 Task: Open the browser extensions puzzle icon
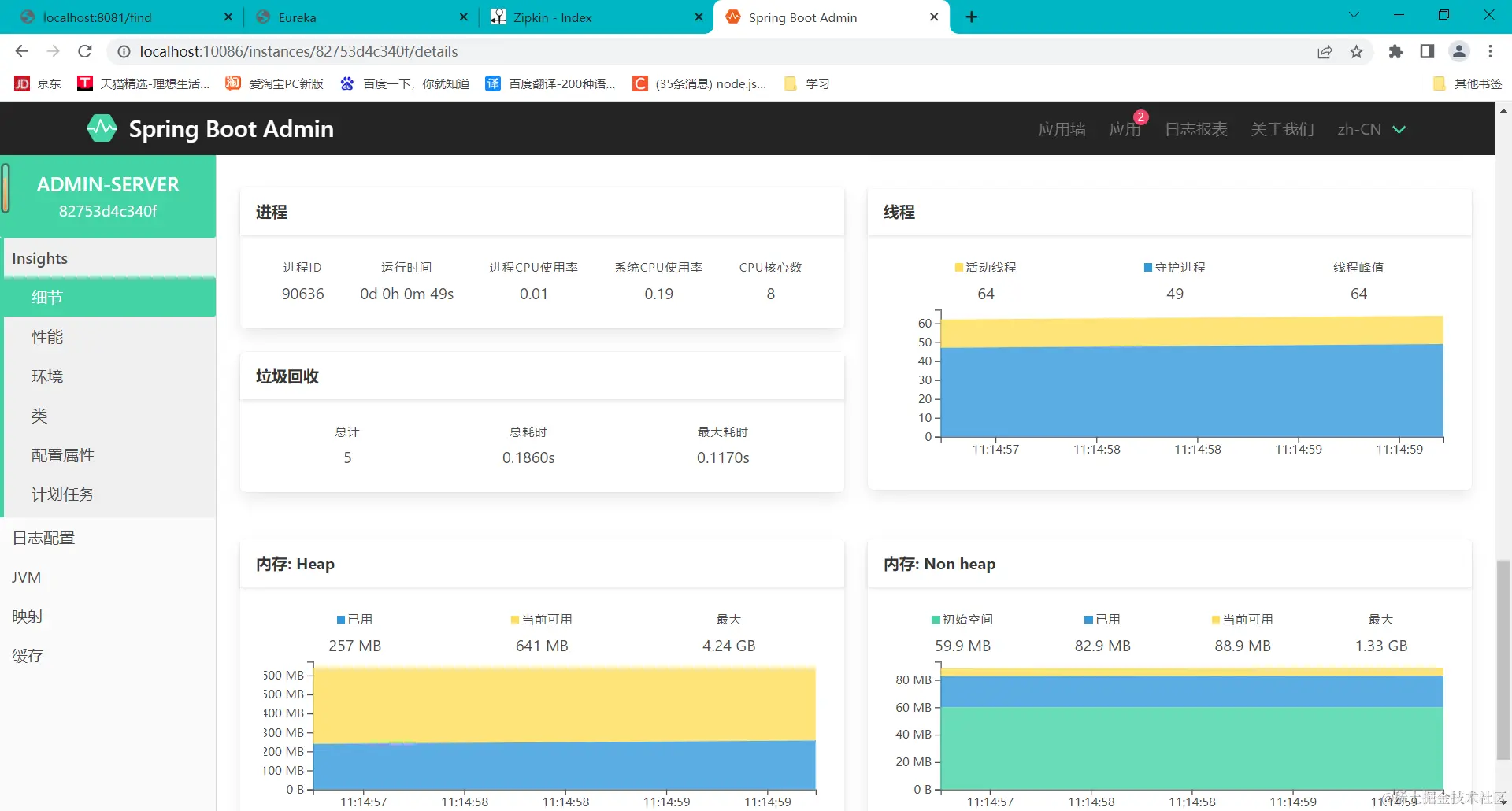[x=1395, y=51]
